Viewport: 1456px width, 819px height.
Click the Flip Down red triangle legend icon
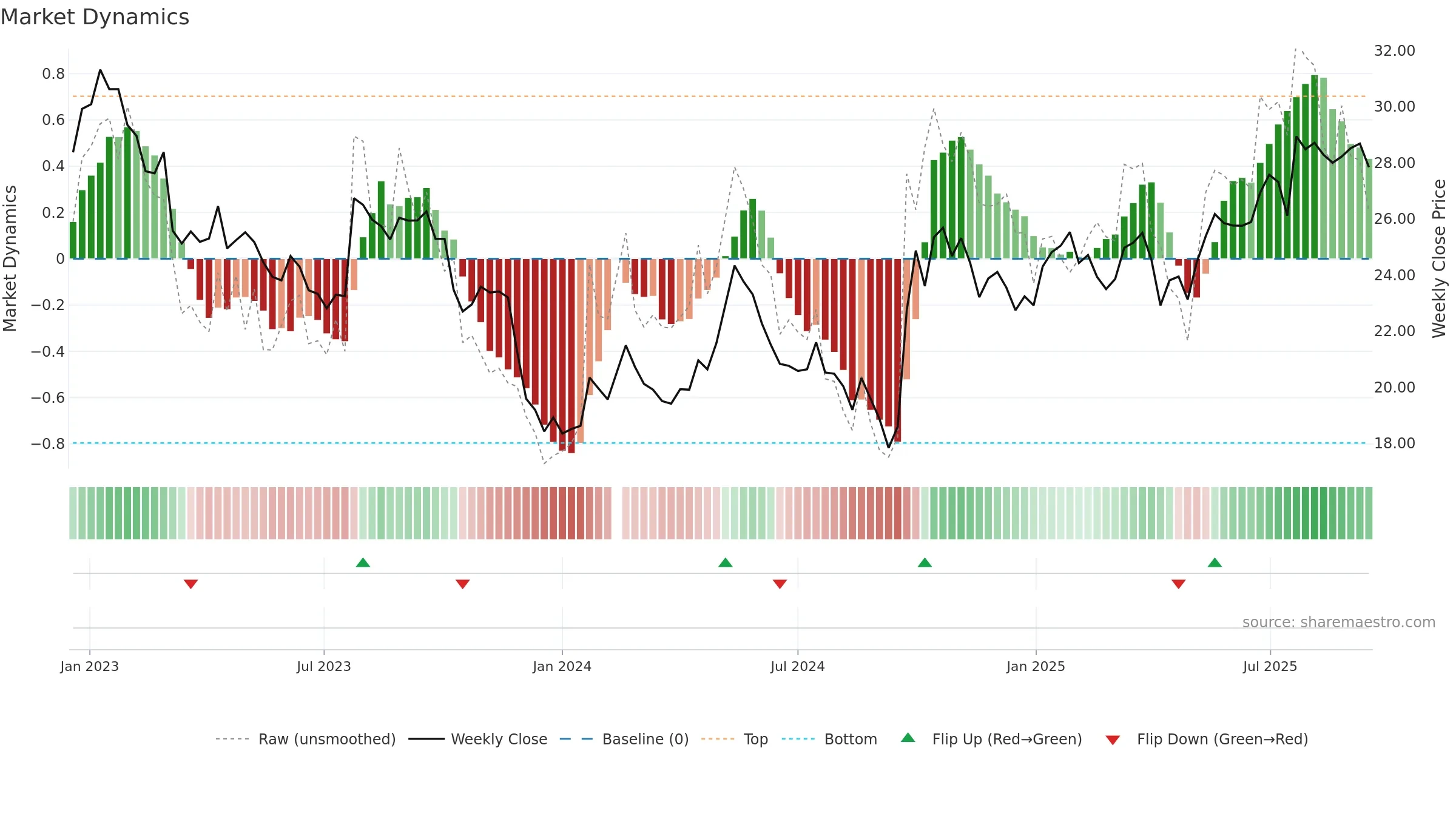[1113, 740]
